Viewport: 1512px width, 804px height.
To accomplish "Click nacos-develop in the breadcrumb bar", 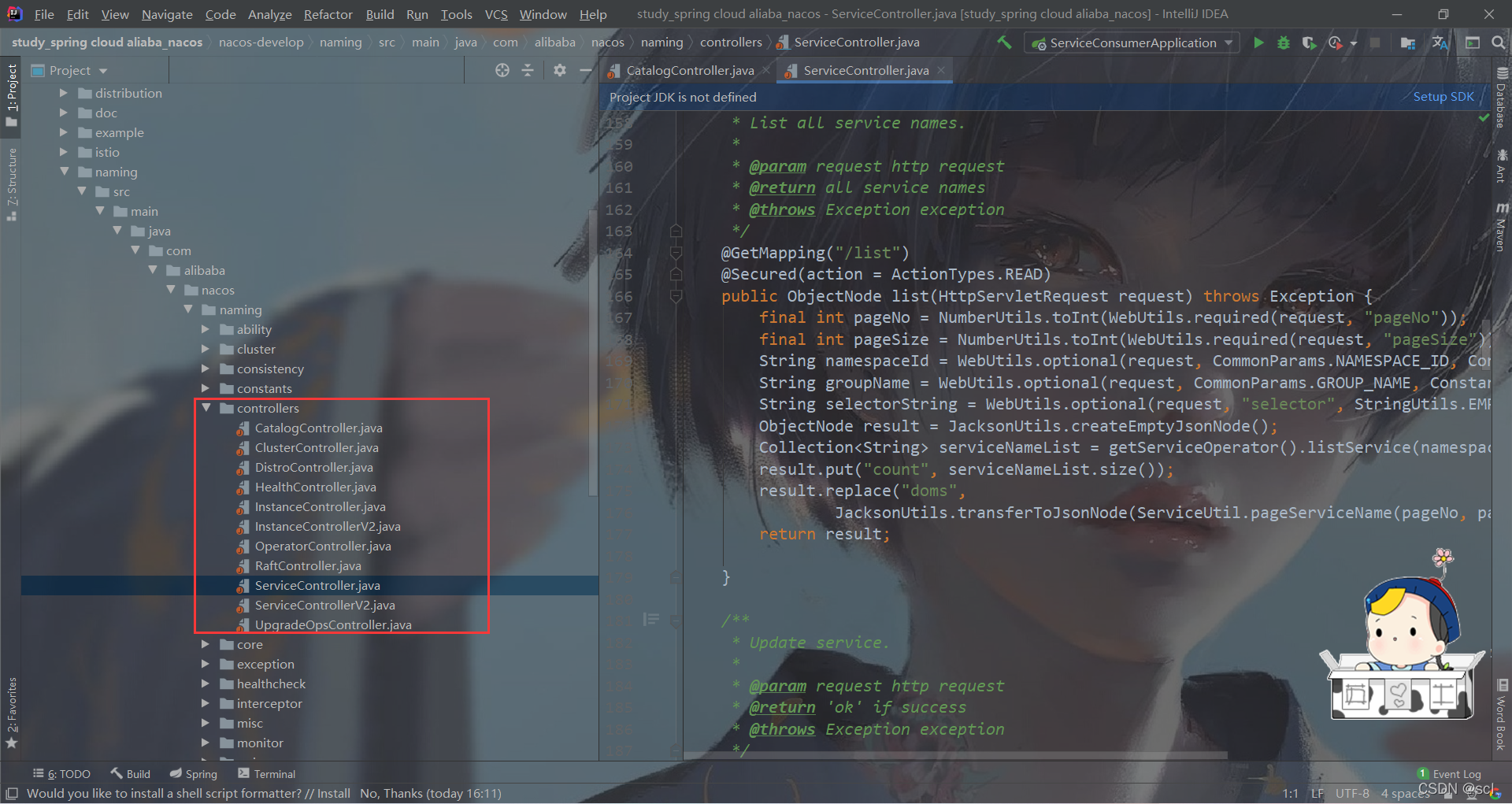I will tap(261, 43).
